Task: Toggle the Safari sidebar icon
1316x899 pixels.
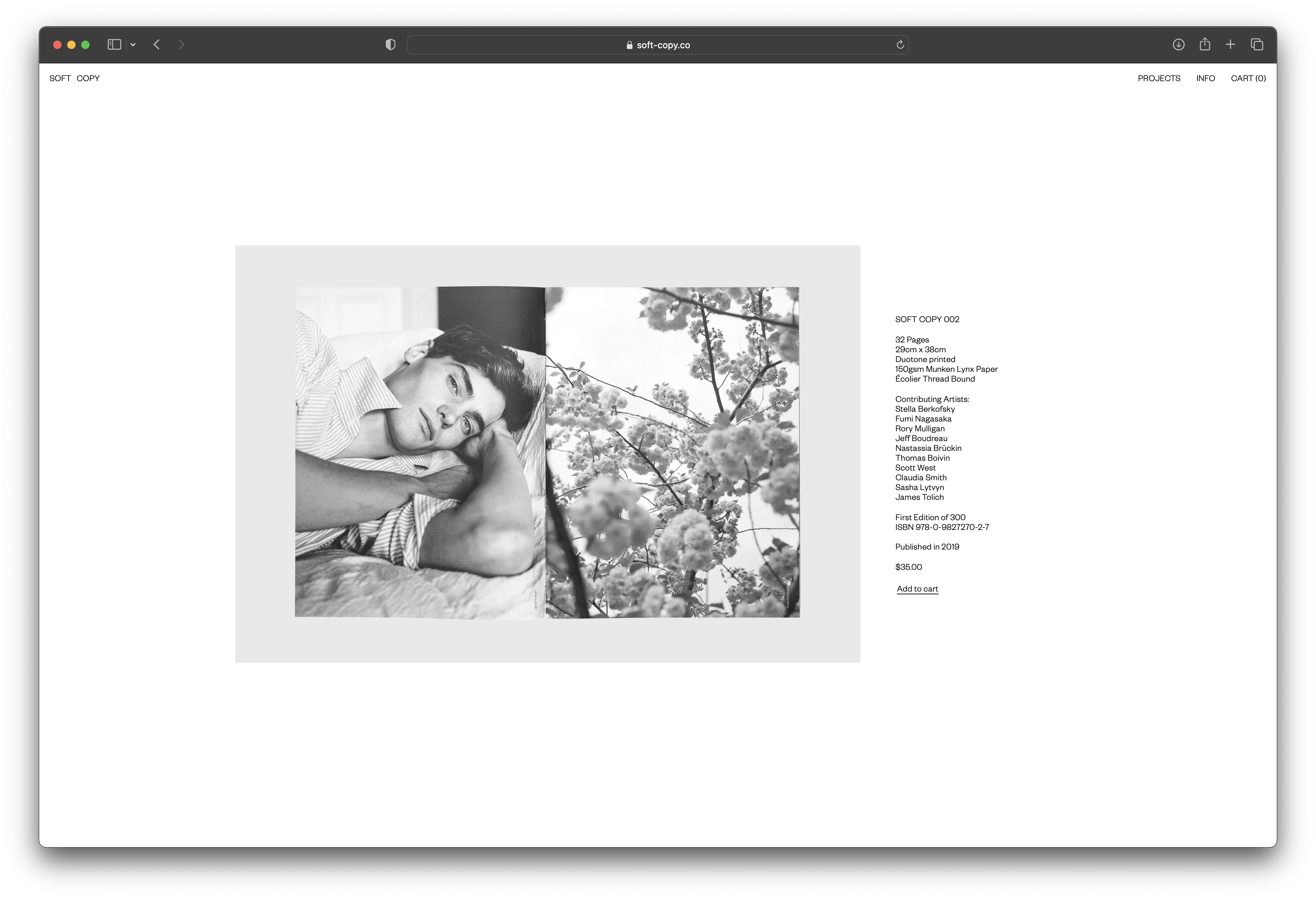Action: 114,45
